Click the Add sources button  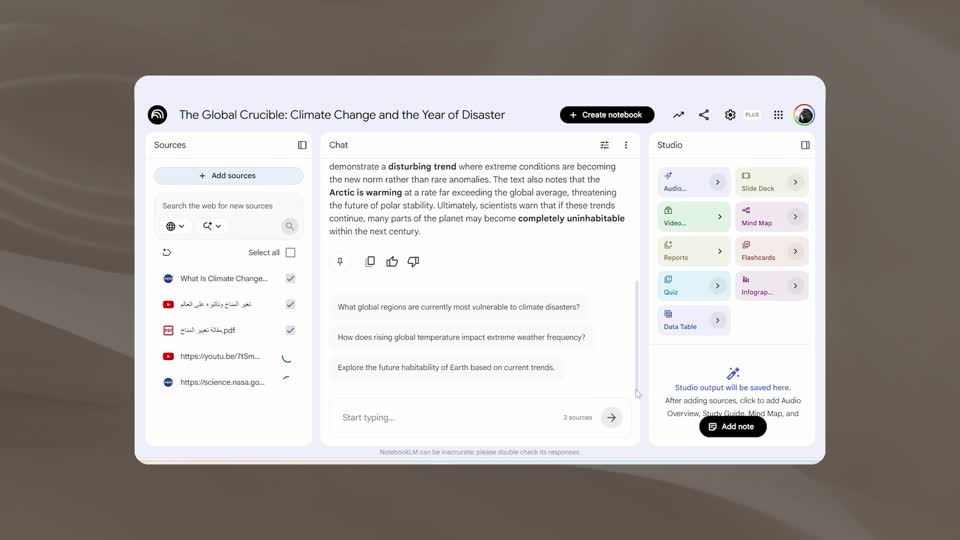tap(228, 176)
